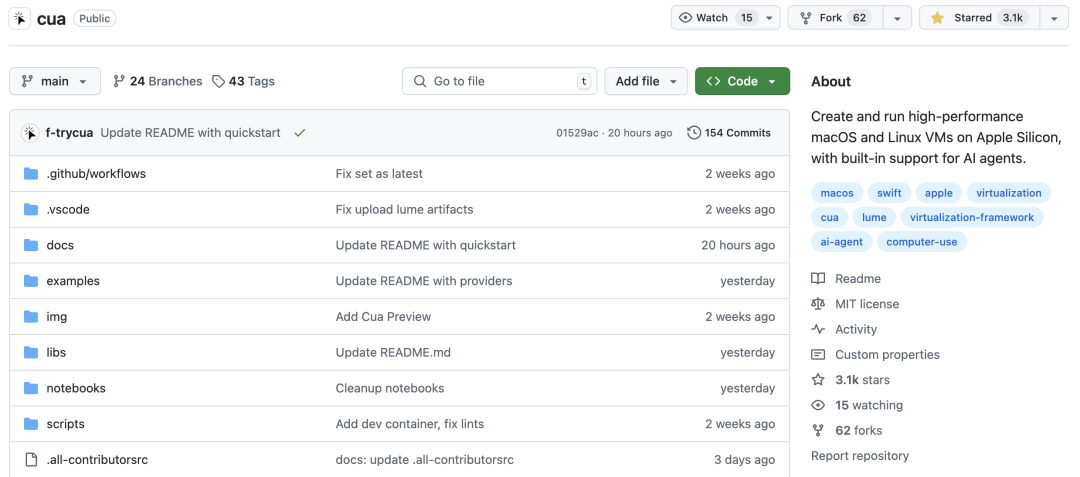The image size is (1080, 477).
Task: Open the examples folder name
Action: (73, 281)
